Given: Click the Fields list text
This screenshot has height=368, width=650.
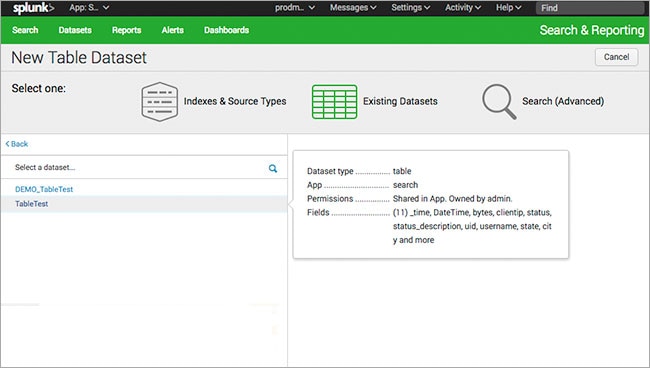Looking at the screenshot, I should tap(472, 226).
